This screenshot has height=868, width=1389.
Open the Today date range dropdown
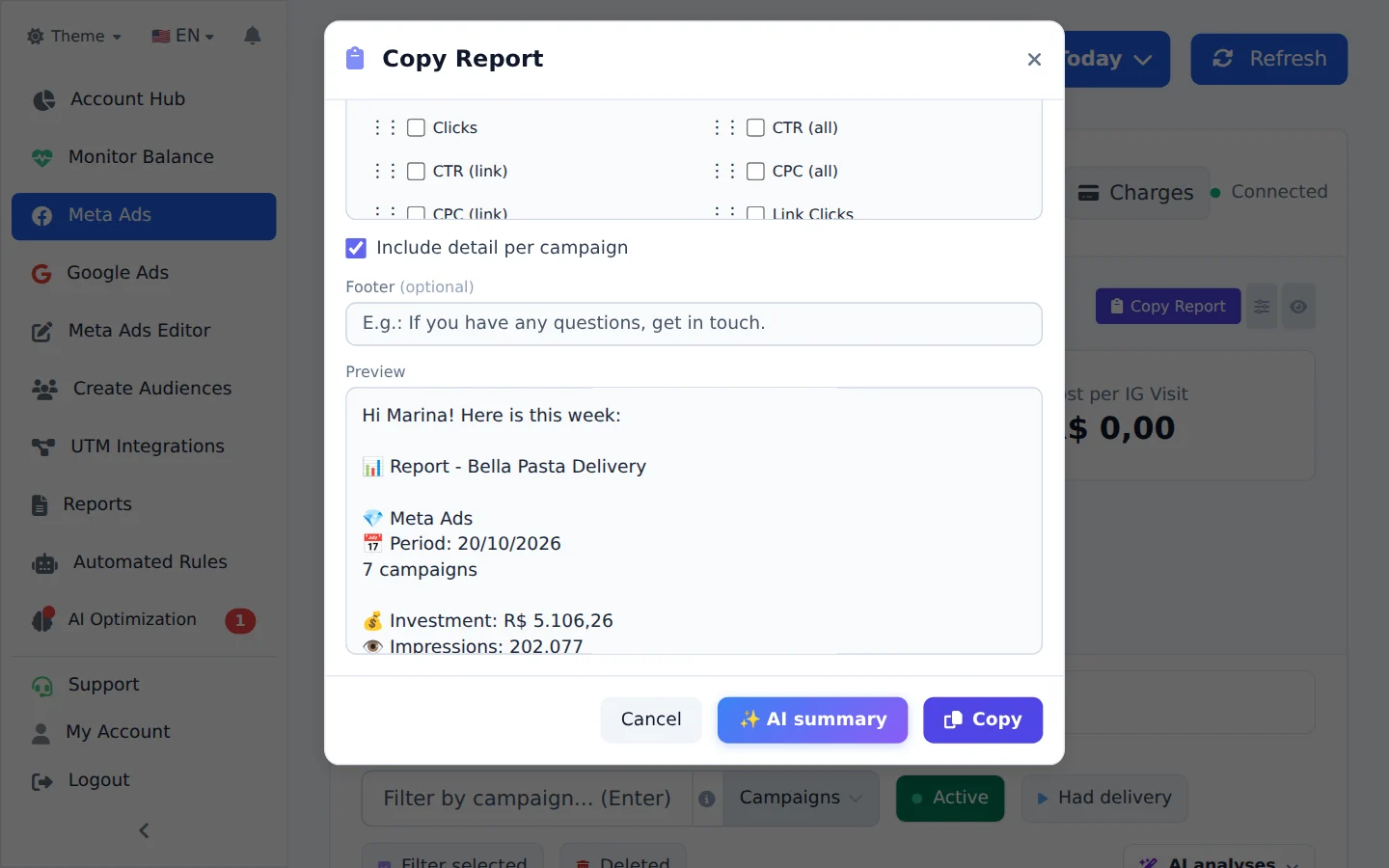click(x=1116, y=59)
